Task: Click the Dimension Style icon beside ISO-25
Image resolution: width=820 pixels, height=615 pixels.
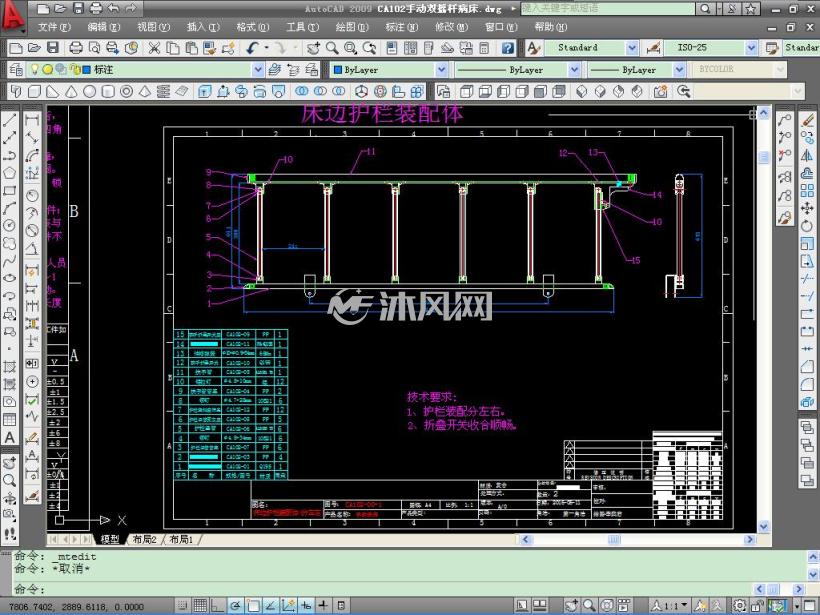Action: 653,48
